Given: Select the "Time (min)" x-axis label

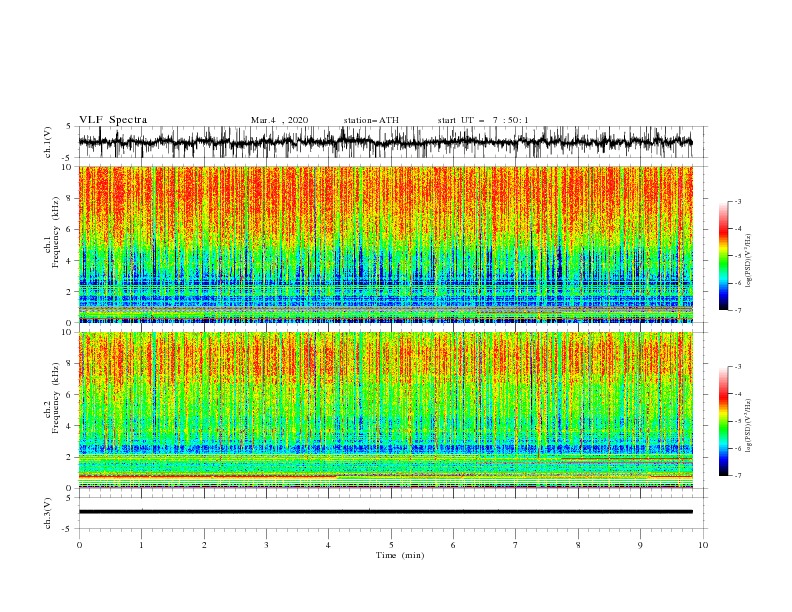Looking at the screenshot, I should tap(400, 555).
